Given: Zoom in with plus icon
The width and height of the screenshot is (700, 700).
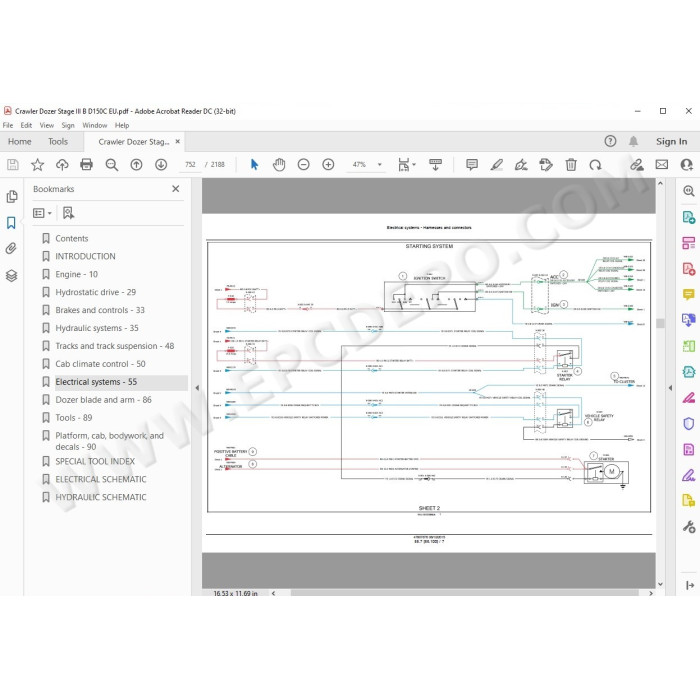Looking at the screenshot, I should [x=328, y=165].
